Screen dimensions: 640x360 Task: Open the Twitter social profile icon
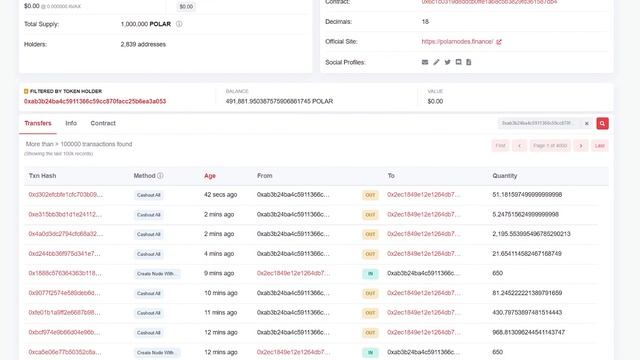click(x=447, y=62)
